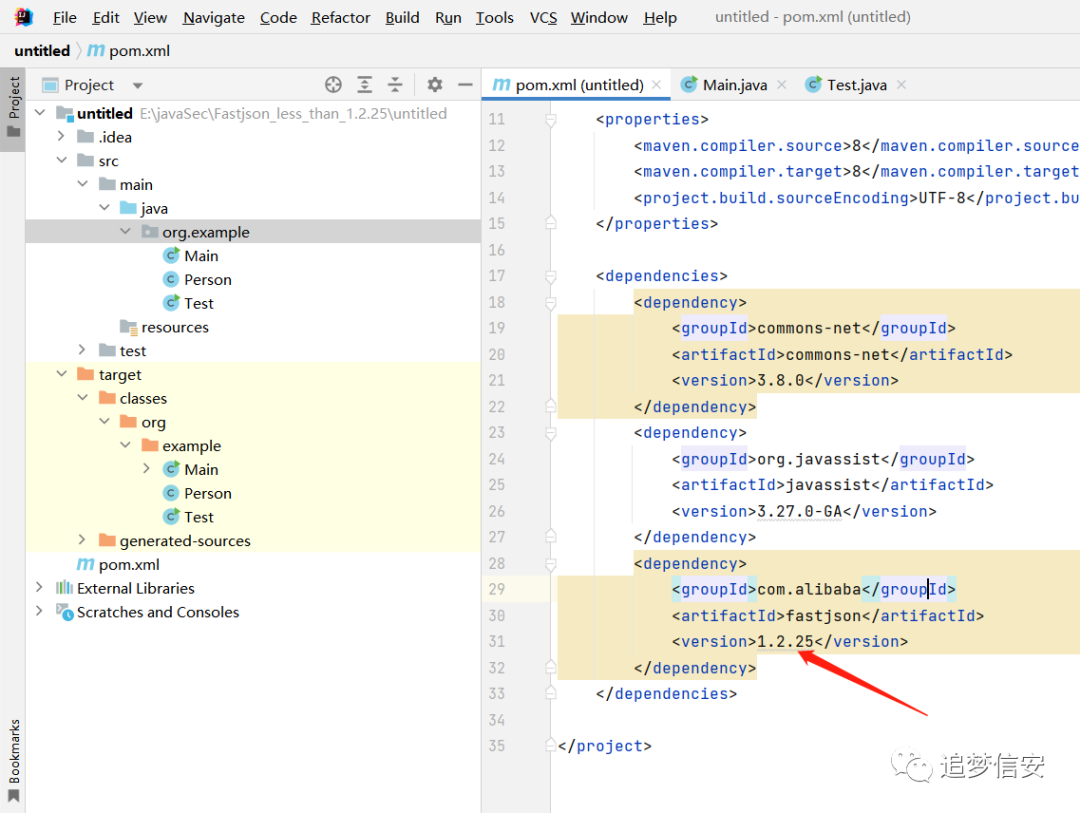The width and height of the screenshot is (1080, 813).
Task: Click fold marker at line 11 properties
Action: click(x=550, y=120)
